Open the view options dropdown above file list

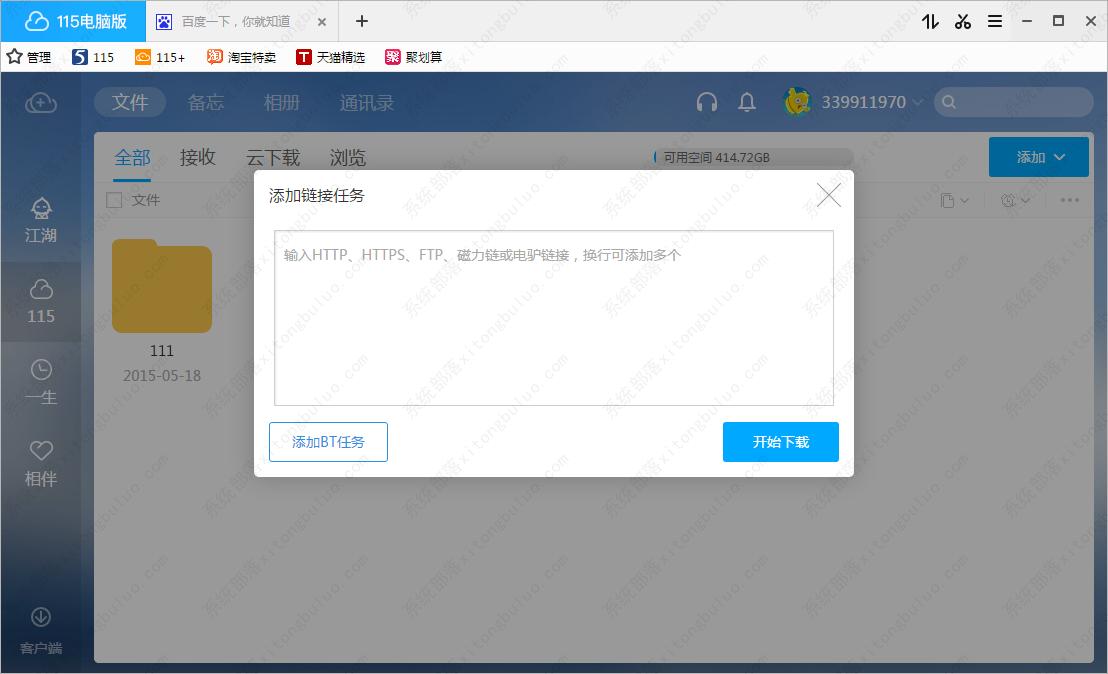(x=954, y=200)
